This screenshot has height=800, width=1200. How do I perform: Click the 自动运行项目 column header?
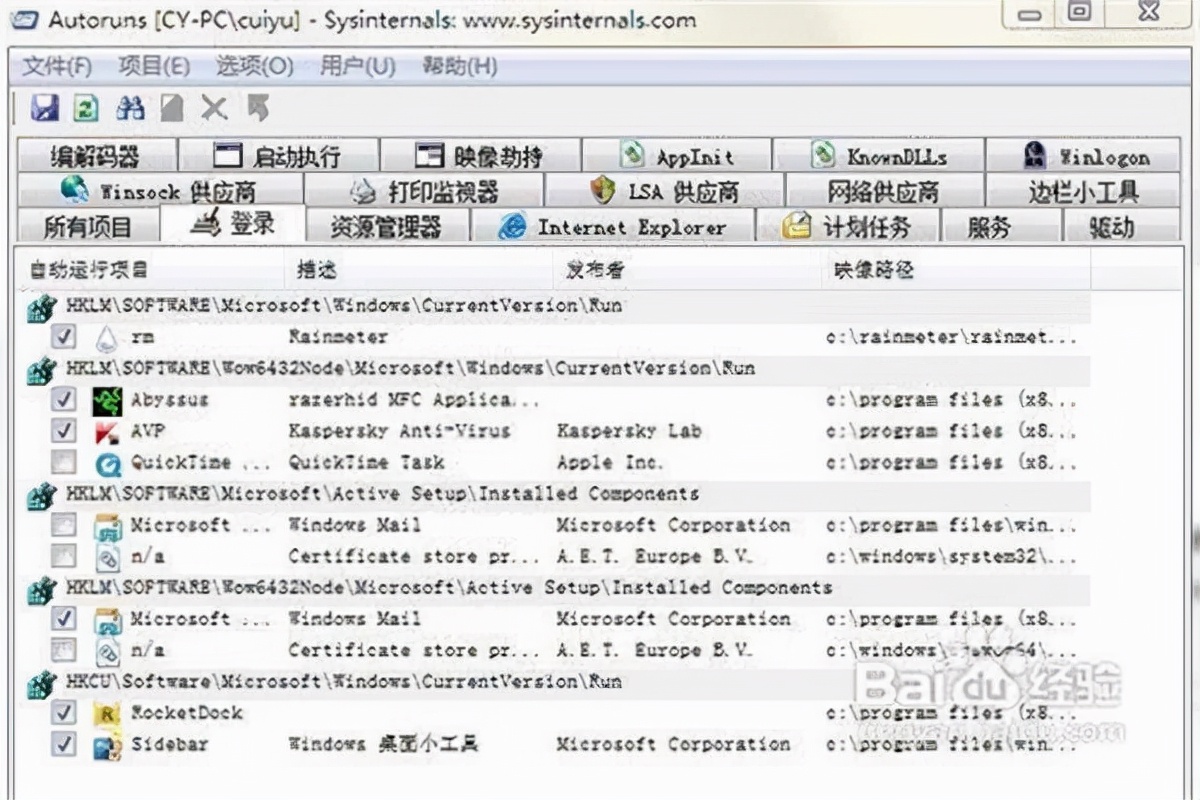(x=85, y=269)
